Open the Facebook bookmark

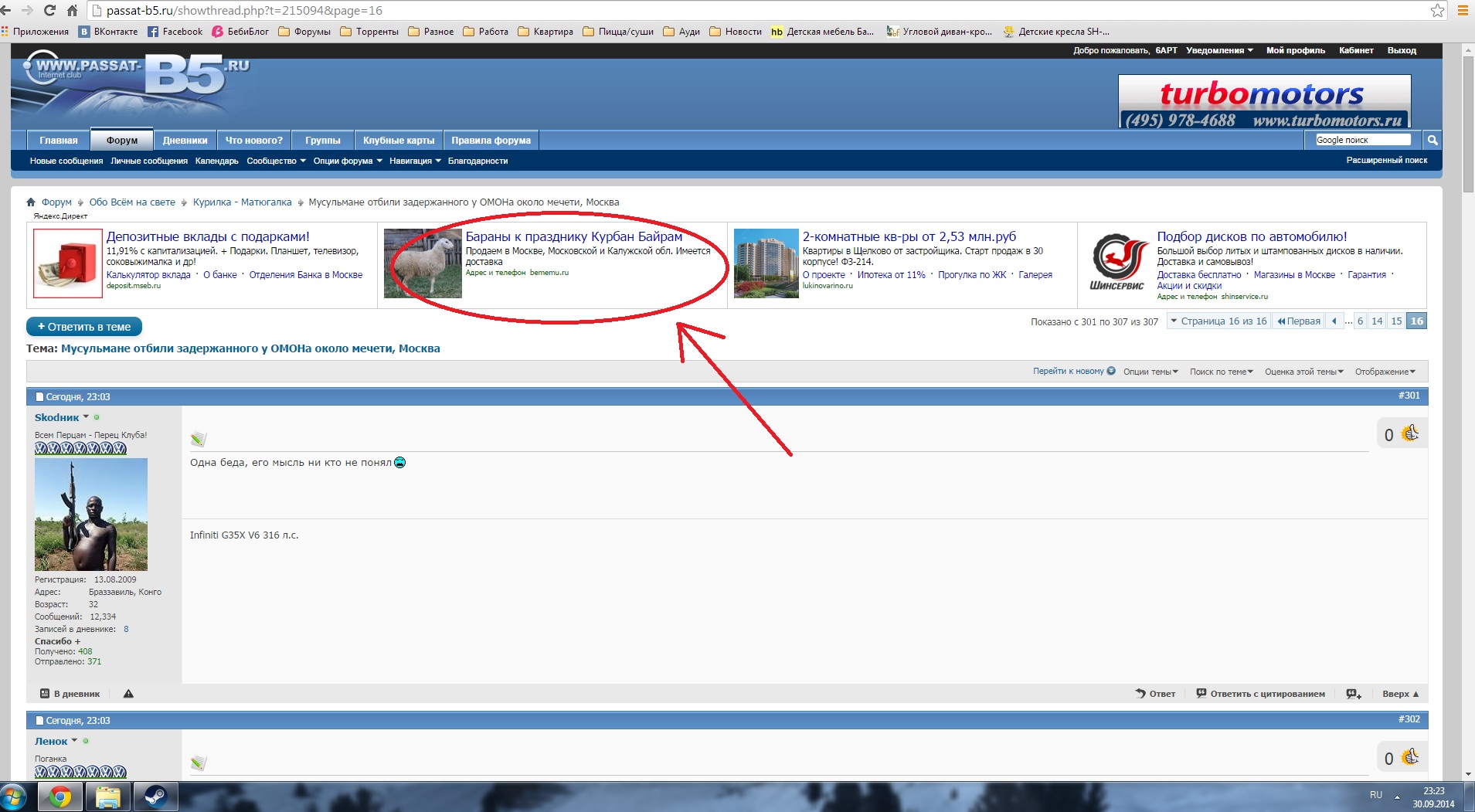pyautogui.click(x=175, y=32)
